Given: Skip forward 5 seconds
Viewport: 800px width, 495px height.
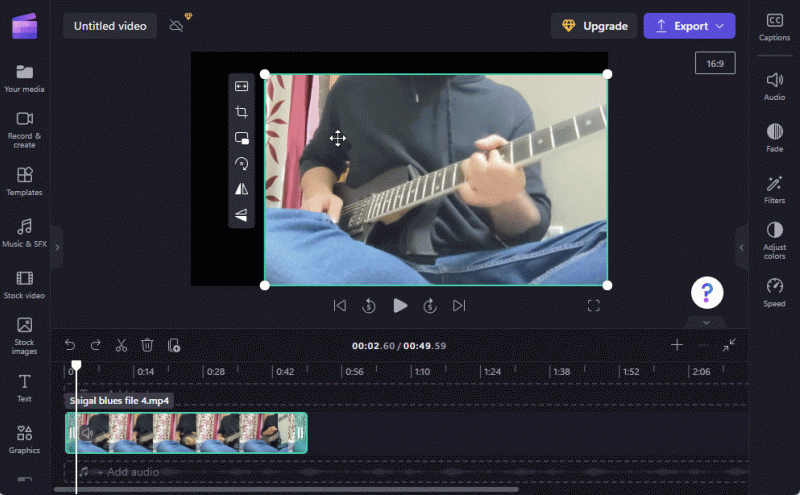Looking at the screenshot, I should click(x=430, y=306).
